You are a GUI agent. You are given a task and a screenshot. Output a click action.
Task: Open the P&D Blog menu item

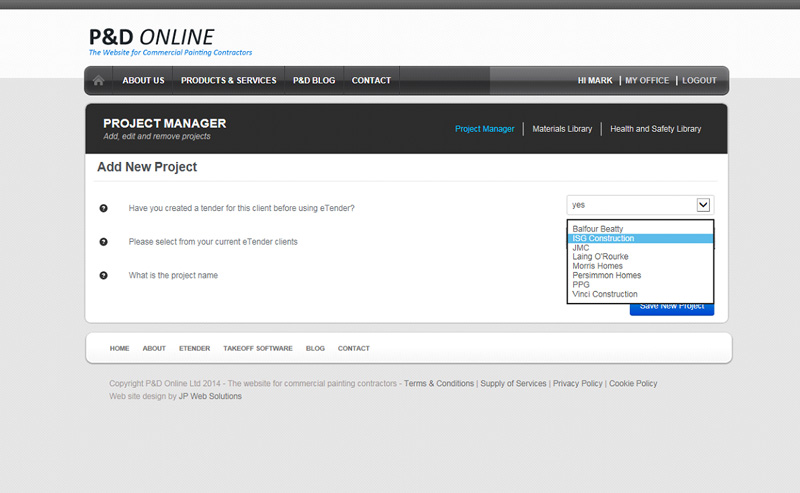pyautogui.click(x=314, y=80)
